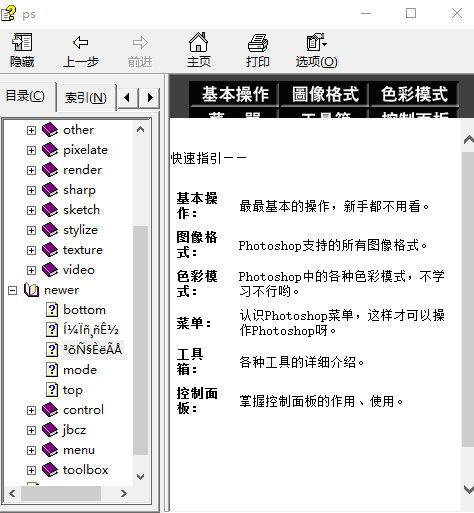Viewport: 474px width, 513px height.
Task: Expand the pixelate tree node
Action: tap(31, 150)
